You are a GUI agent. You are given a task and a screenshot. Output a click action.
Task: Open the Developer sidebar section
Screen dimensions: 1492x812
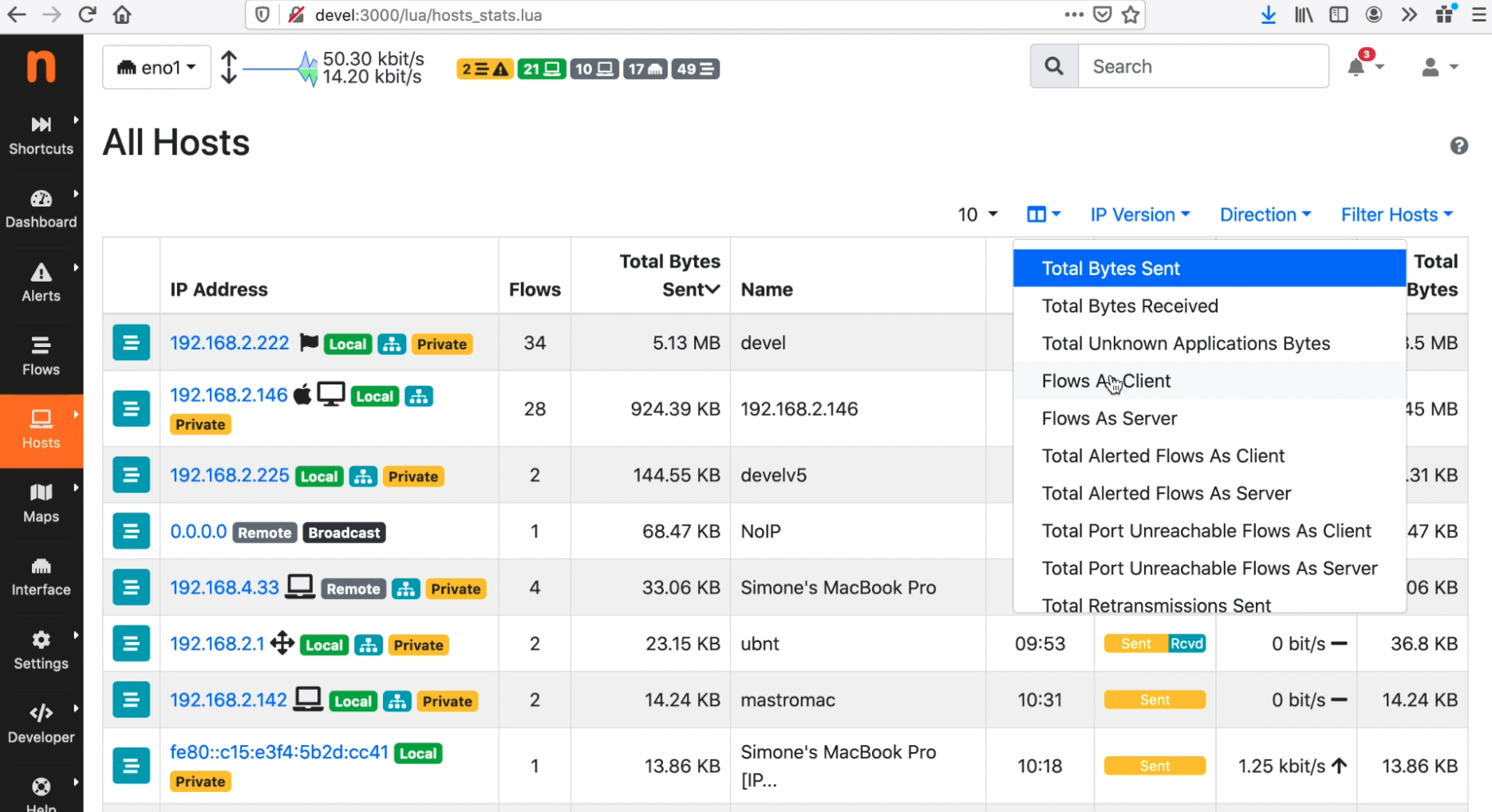pyautogui.click(x=41, y=723)
